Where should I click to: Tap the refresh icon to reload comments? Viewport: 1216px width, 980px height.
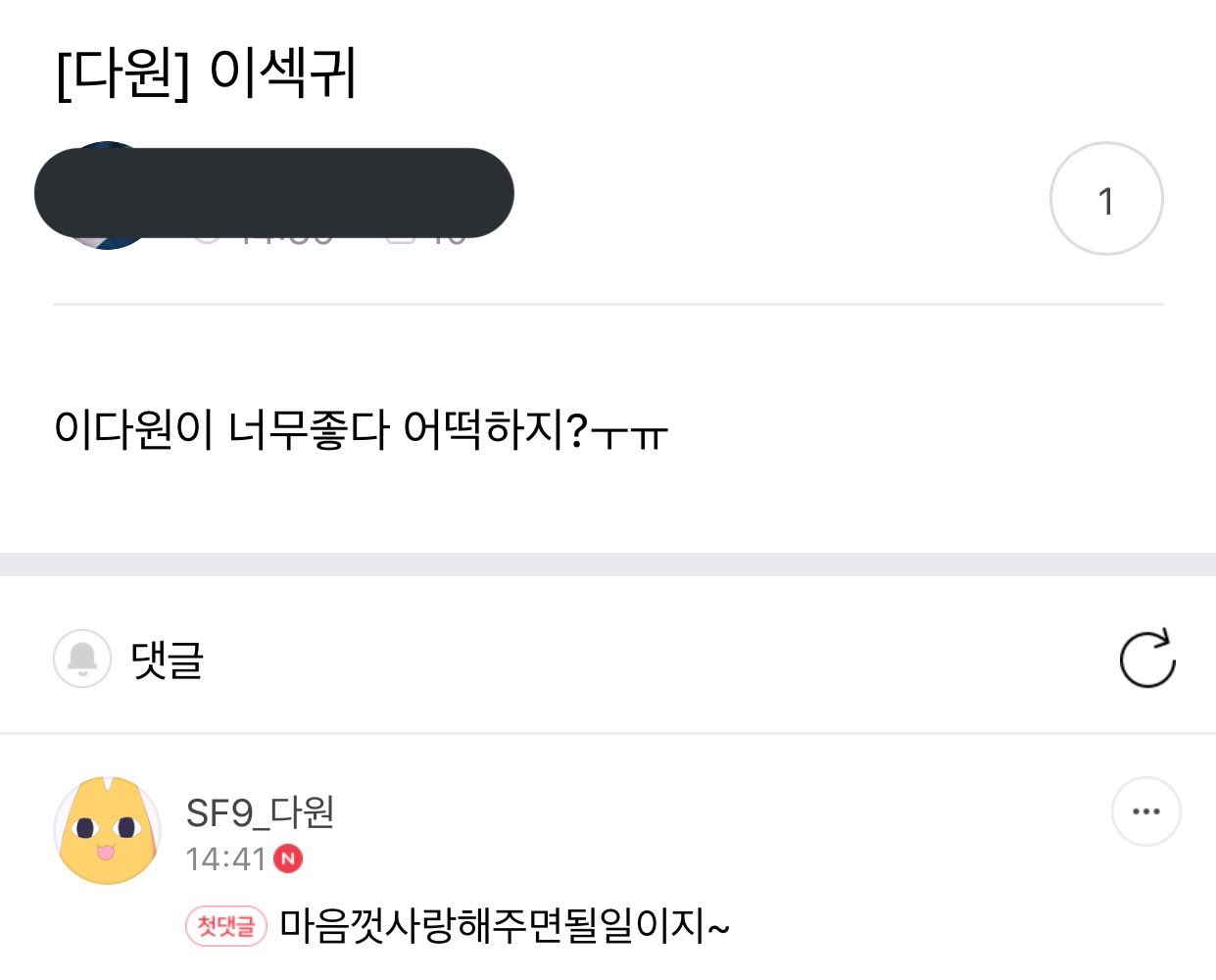1147,659
